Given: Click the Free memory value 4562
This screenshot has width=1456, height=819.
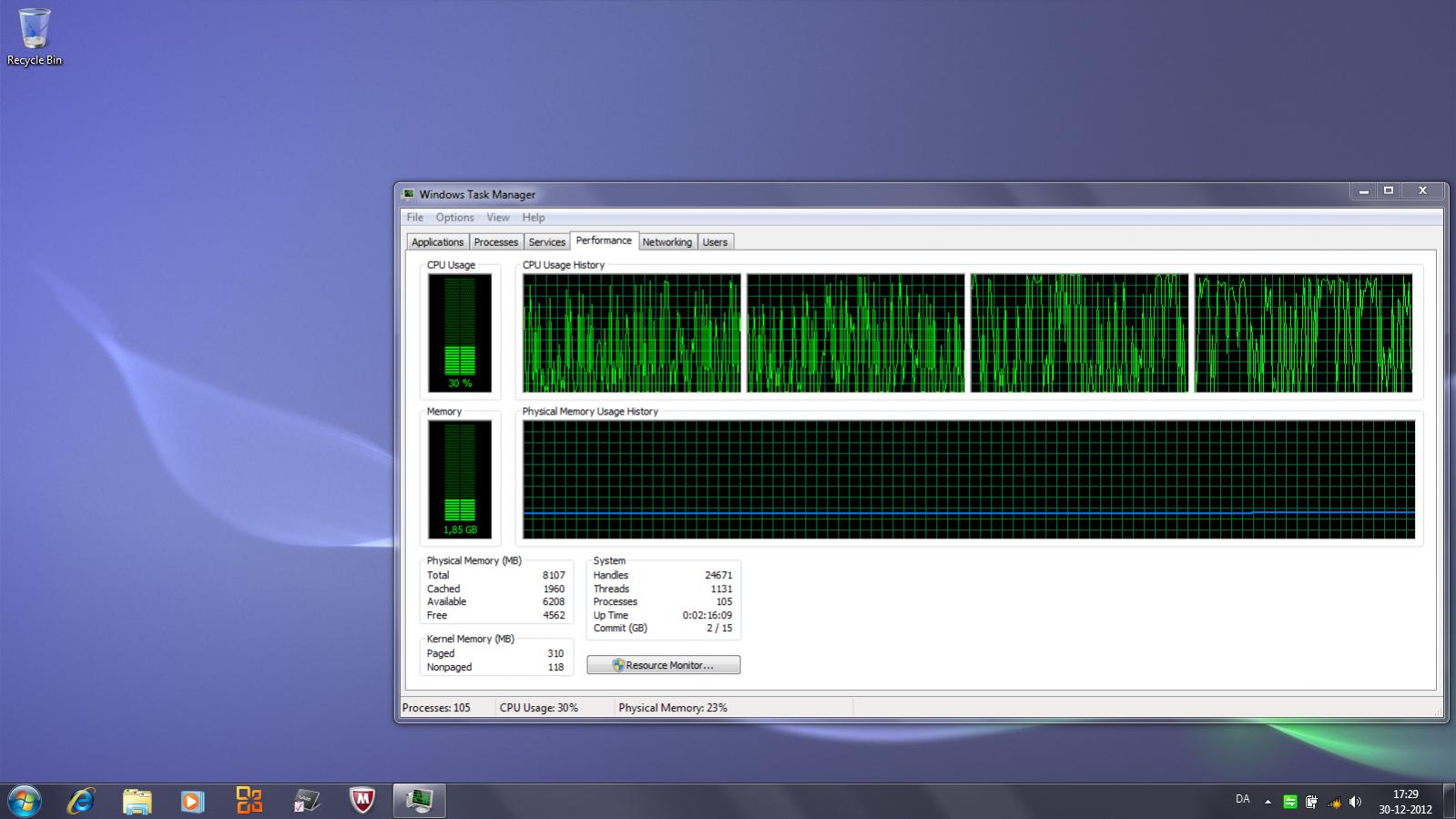Looking at the screenshot, I should coord(554,616).
